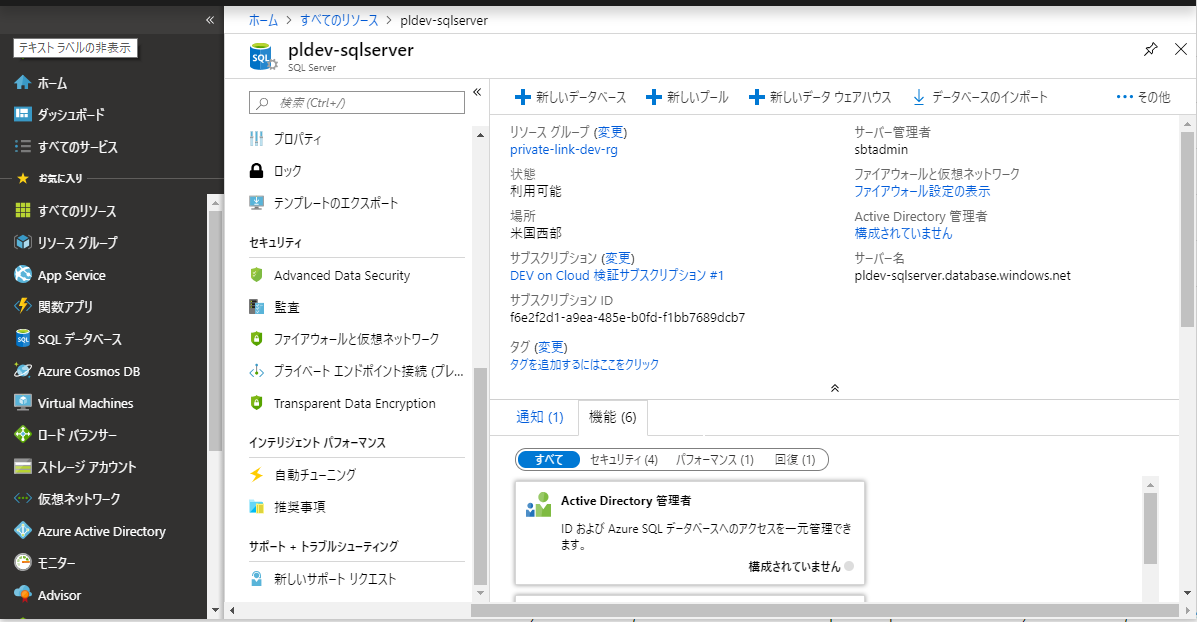This screenshot has height=622, width=1197.
Task: Filter features by パフォーマンス (1)
Action: coord(715,459)
